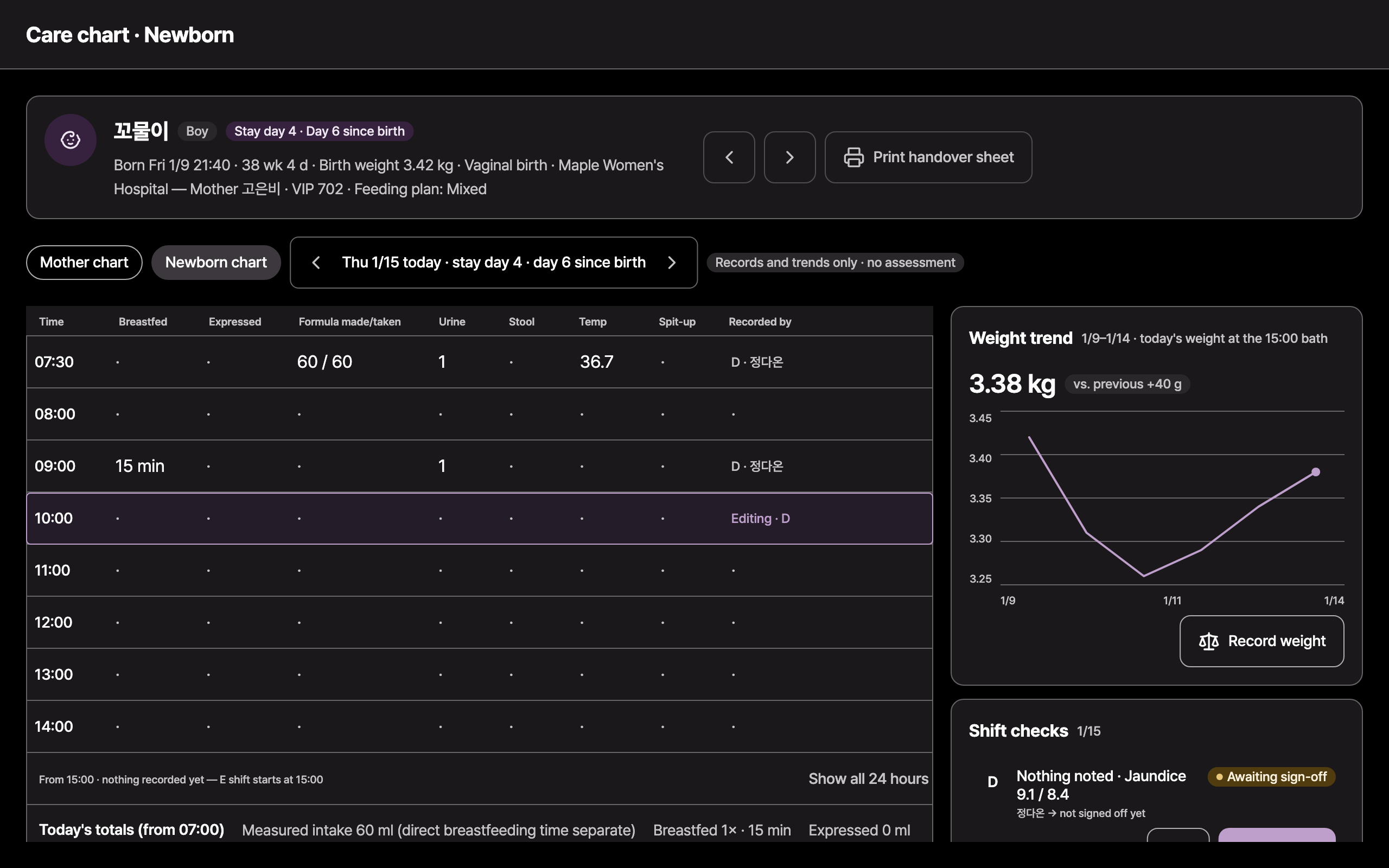The height and width of the screenshot is (868, 1389).
Task: Open the Record weight dialog
Action: (1261, 641)
